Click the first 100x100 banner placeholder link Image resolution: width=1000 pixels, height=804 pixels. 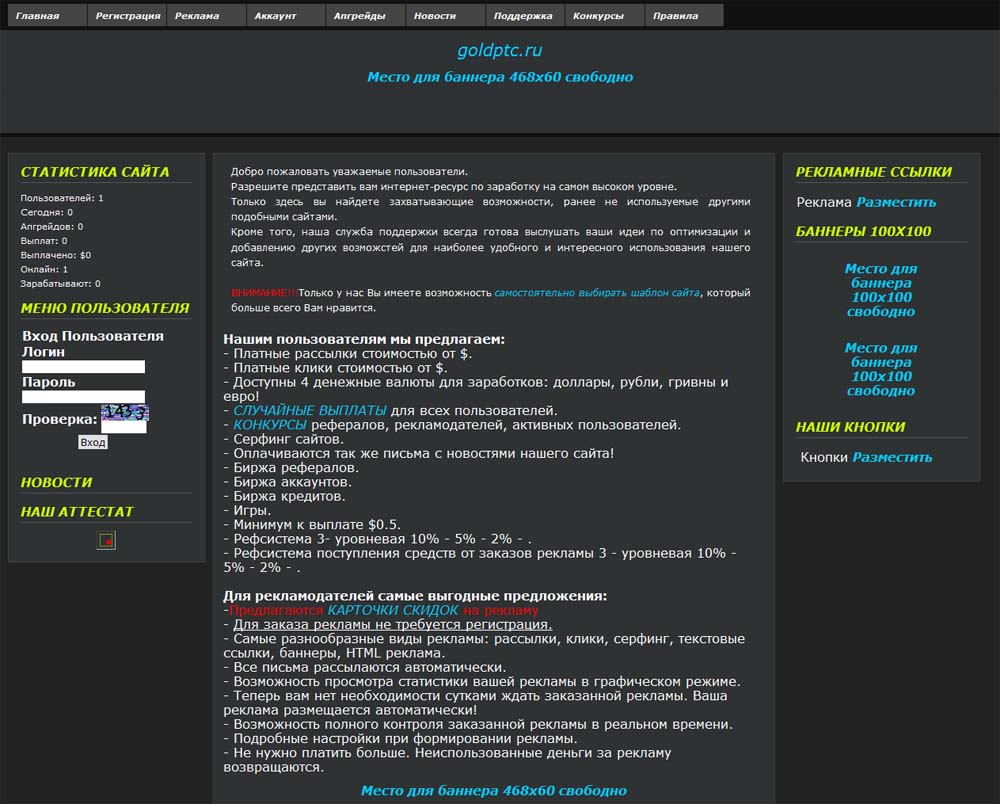881,290
